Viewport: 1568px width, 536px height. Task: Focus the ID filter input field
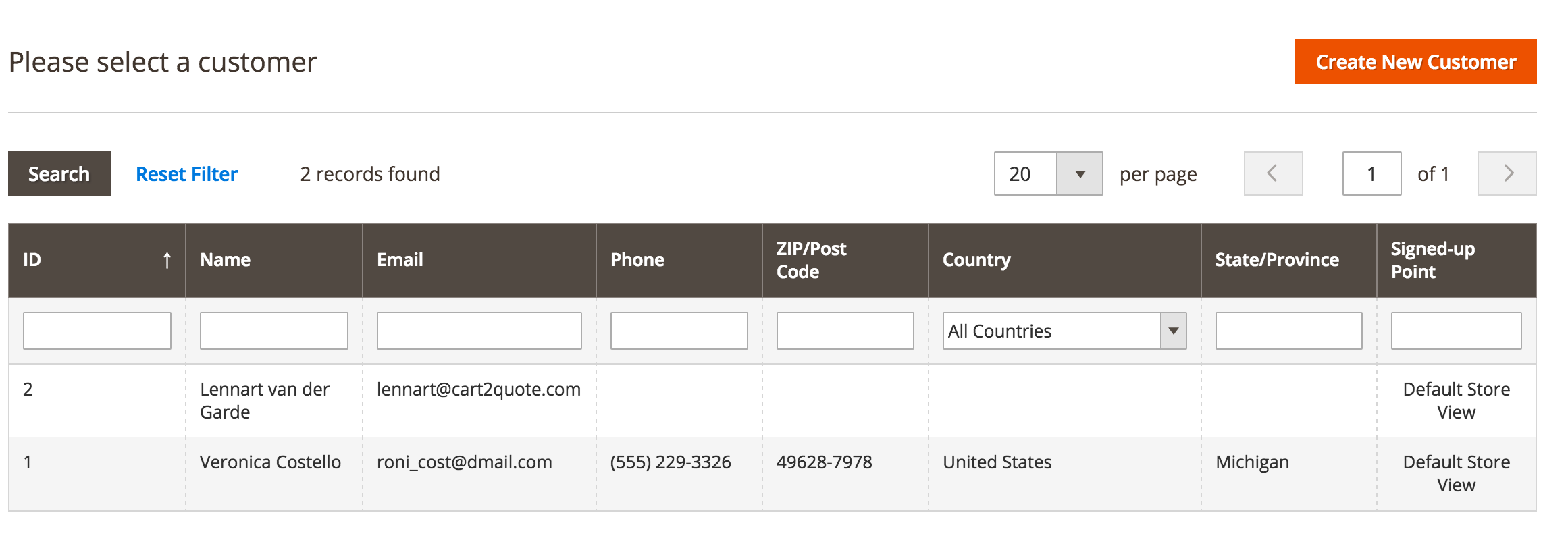pos(97,331)
